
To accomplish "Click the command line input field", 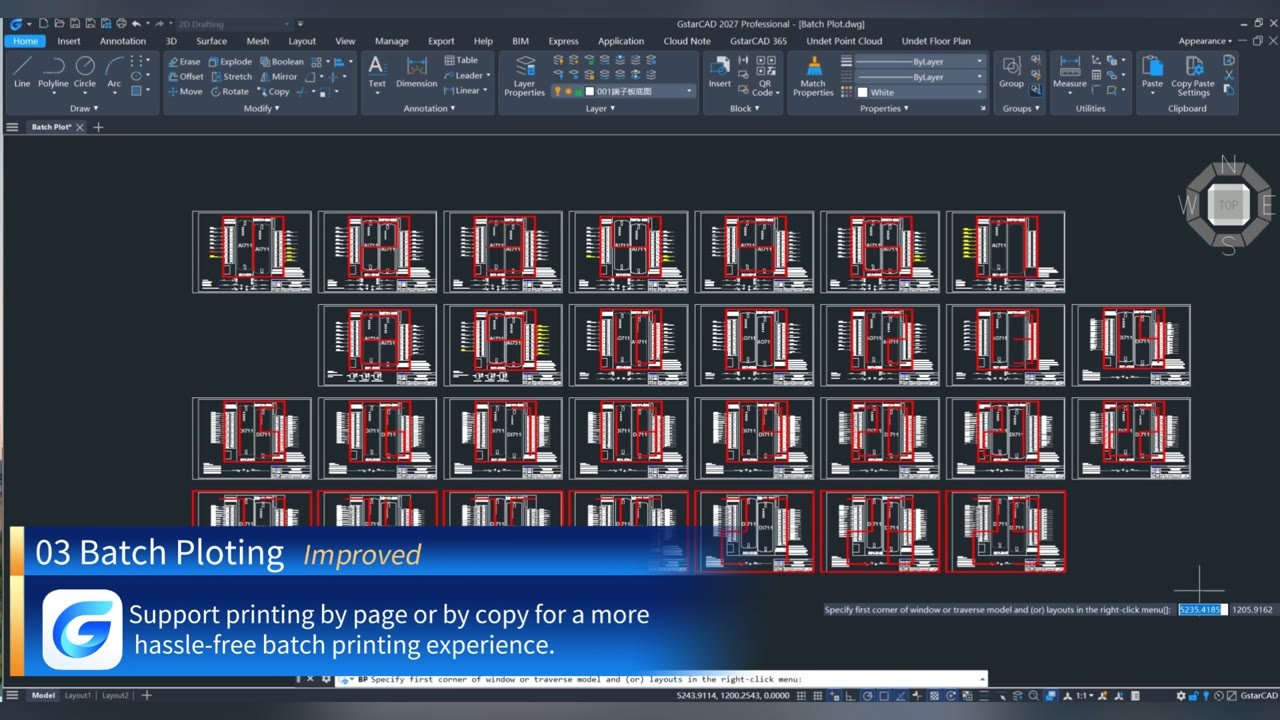I will [x=661, y=679].
